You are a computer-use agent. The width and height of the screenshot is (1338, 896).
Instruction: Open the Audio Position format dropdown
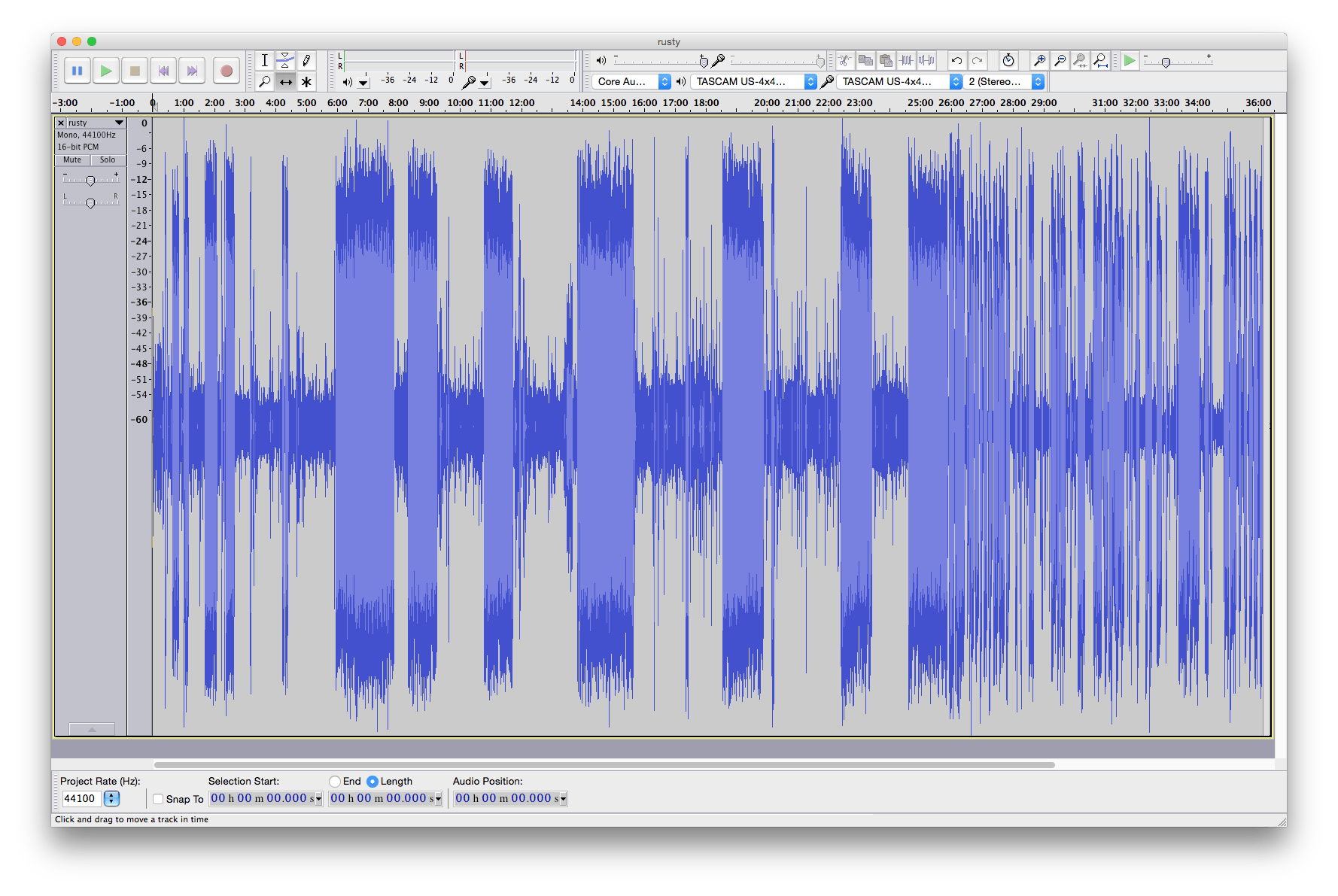tap(563, 799)
